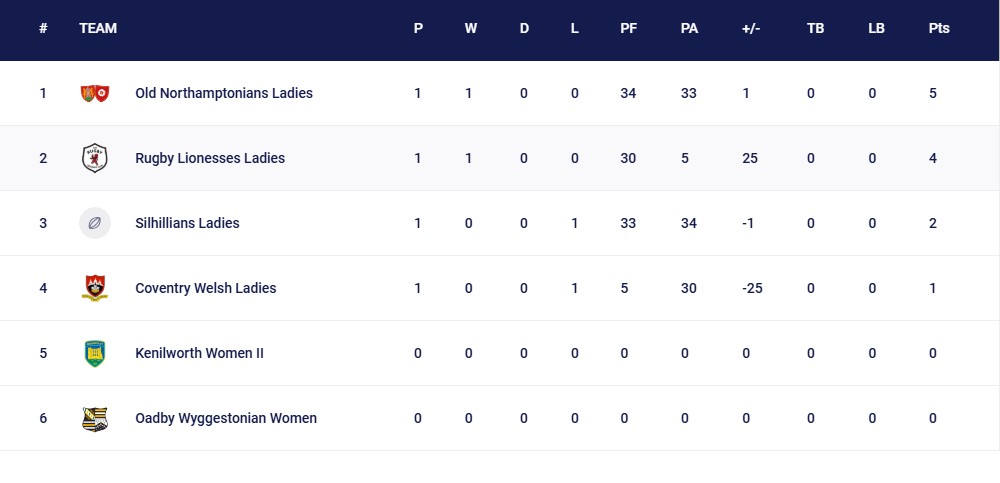Open Old Northamptonians Ladies team link
Viewport: 1000px width, 483px height.
(224, 93)
